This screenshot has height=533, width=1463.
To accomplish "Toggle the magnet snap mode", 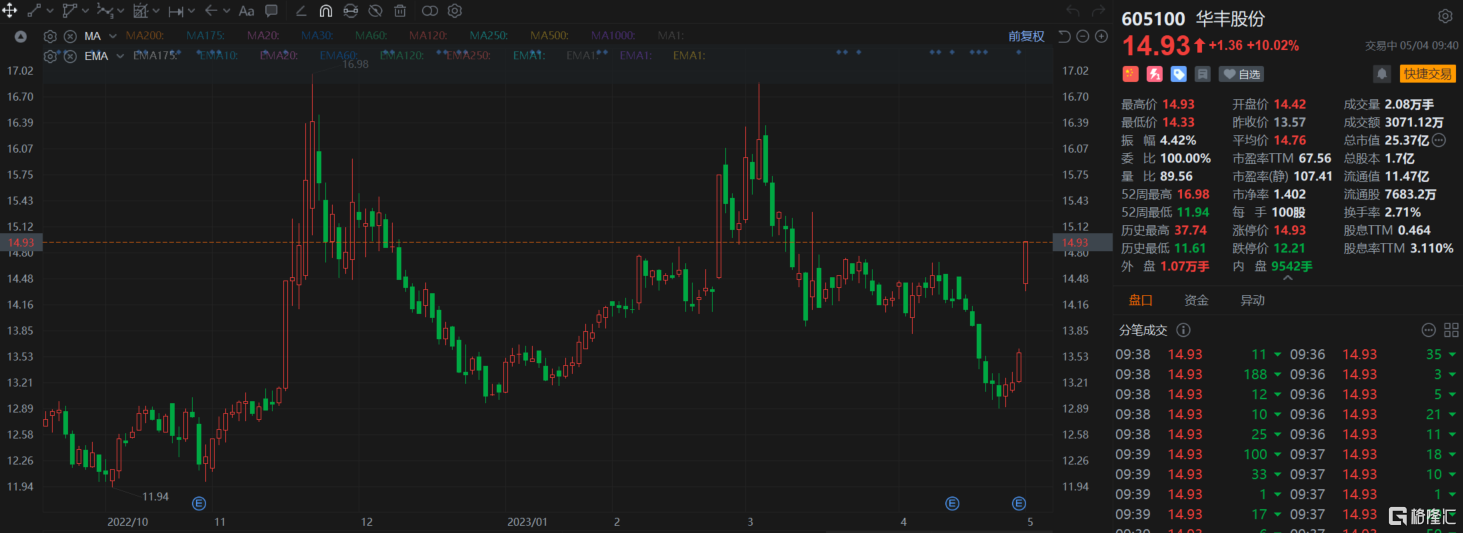I will [x=326, y=11].
